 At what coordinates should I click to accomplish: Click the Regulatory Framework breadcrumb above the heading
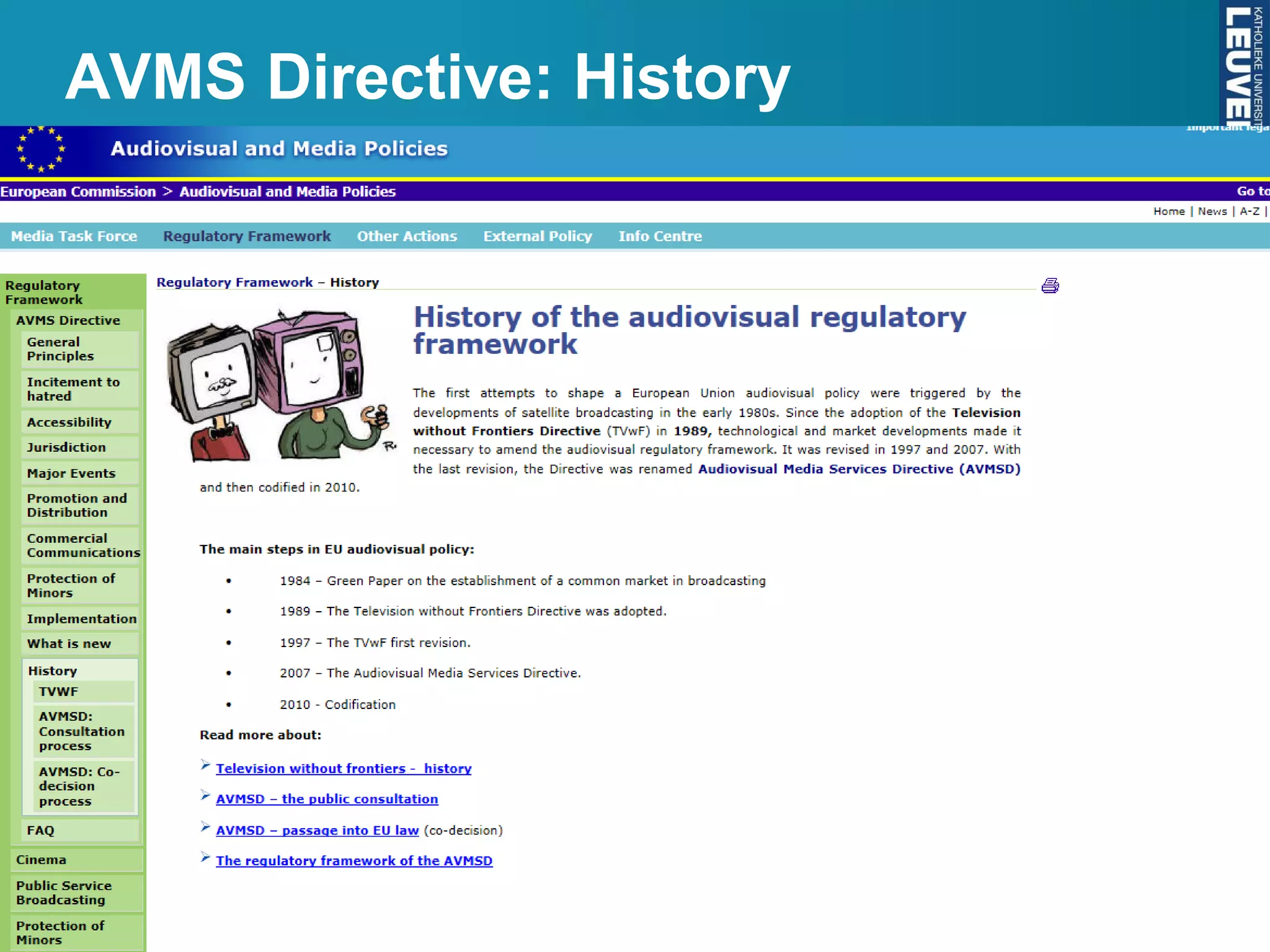234,283
